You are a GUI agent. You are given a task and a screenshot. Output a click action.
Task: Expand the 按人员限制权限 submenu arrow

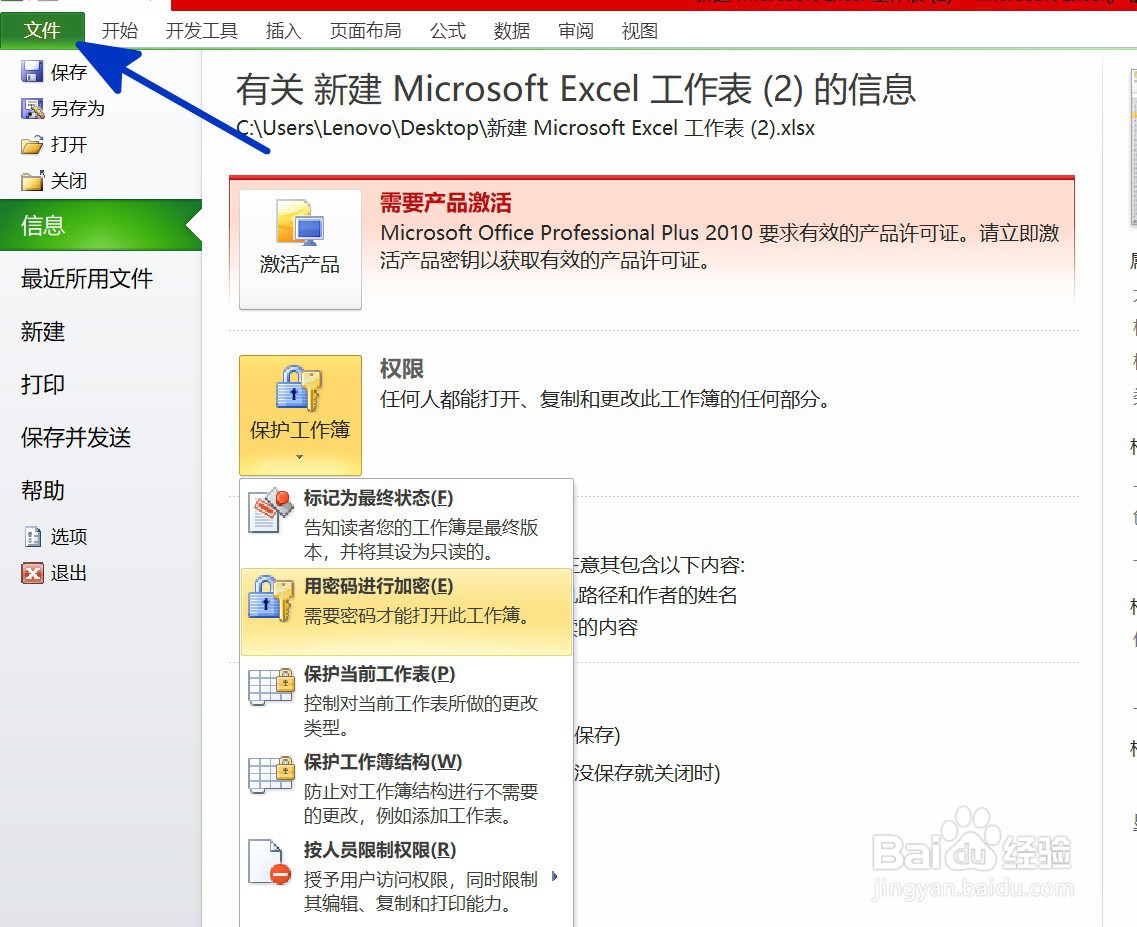pos(555,876)
